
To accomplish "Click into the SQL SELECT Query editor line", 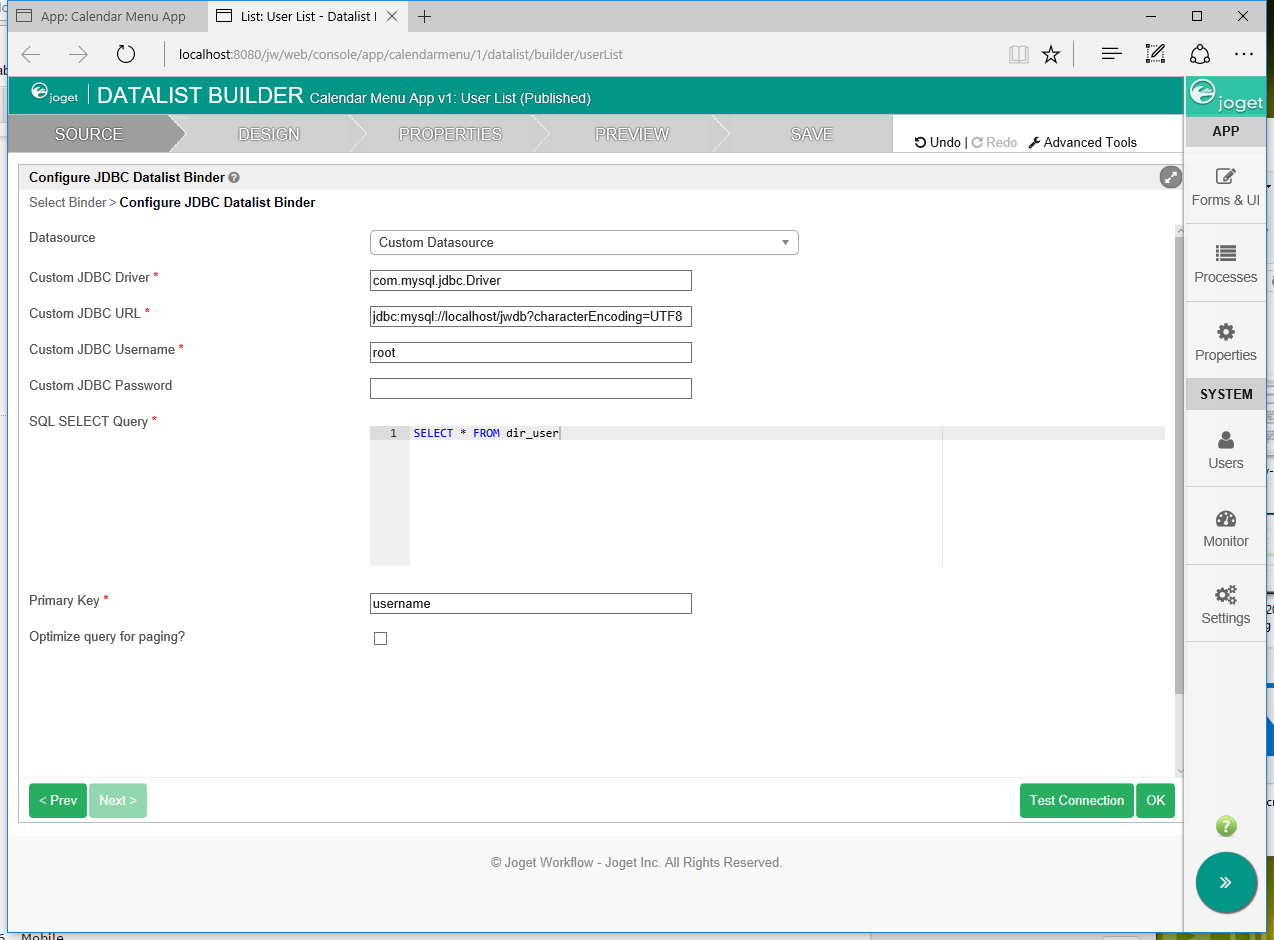I will tap(787, 433).
